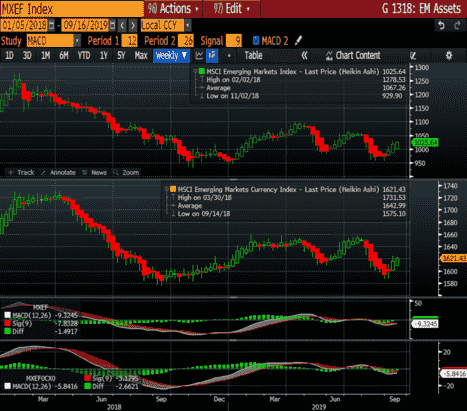Image resolution: width=467 pixels, height=411 pixels.
Task: Activate the Zoom magnifier tool
Action: click(126, 172)
